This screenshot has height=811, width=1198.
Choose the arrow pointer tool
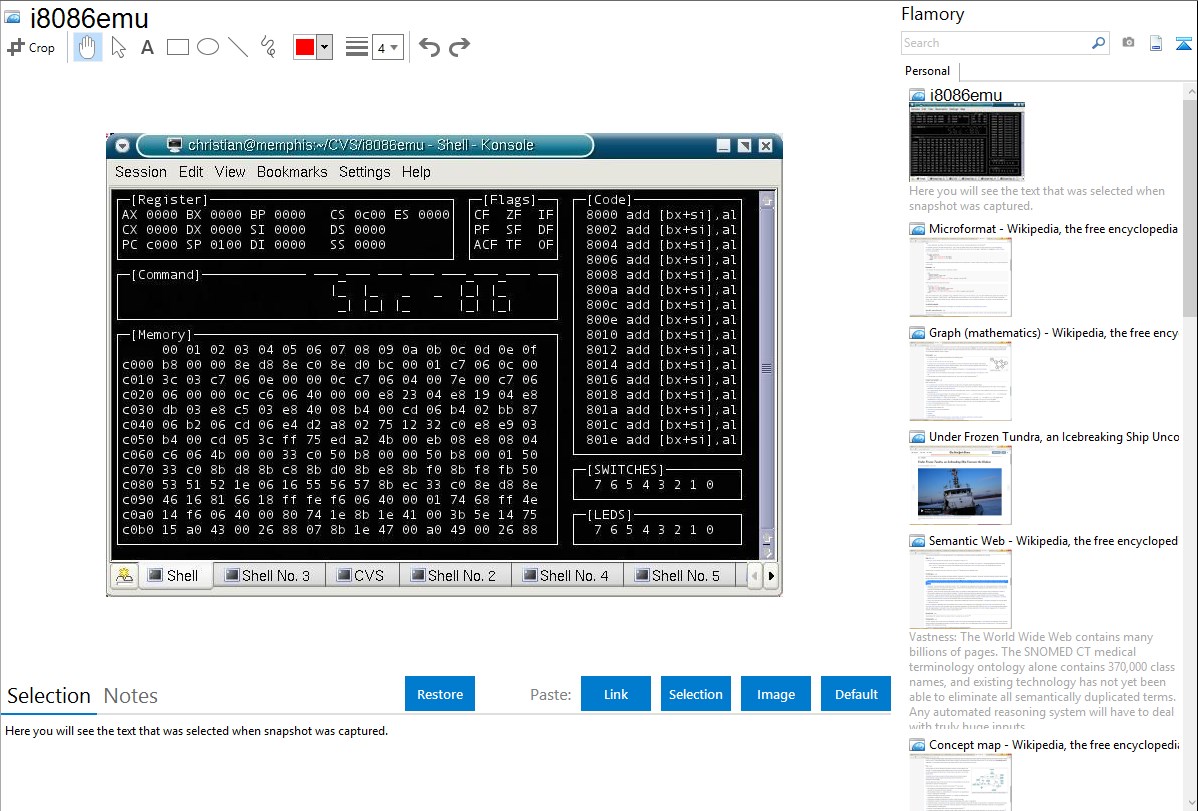(118, 47)
